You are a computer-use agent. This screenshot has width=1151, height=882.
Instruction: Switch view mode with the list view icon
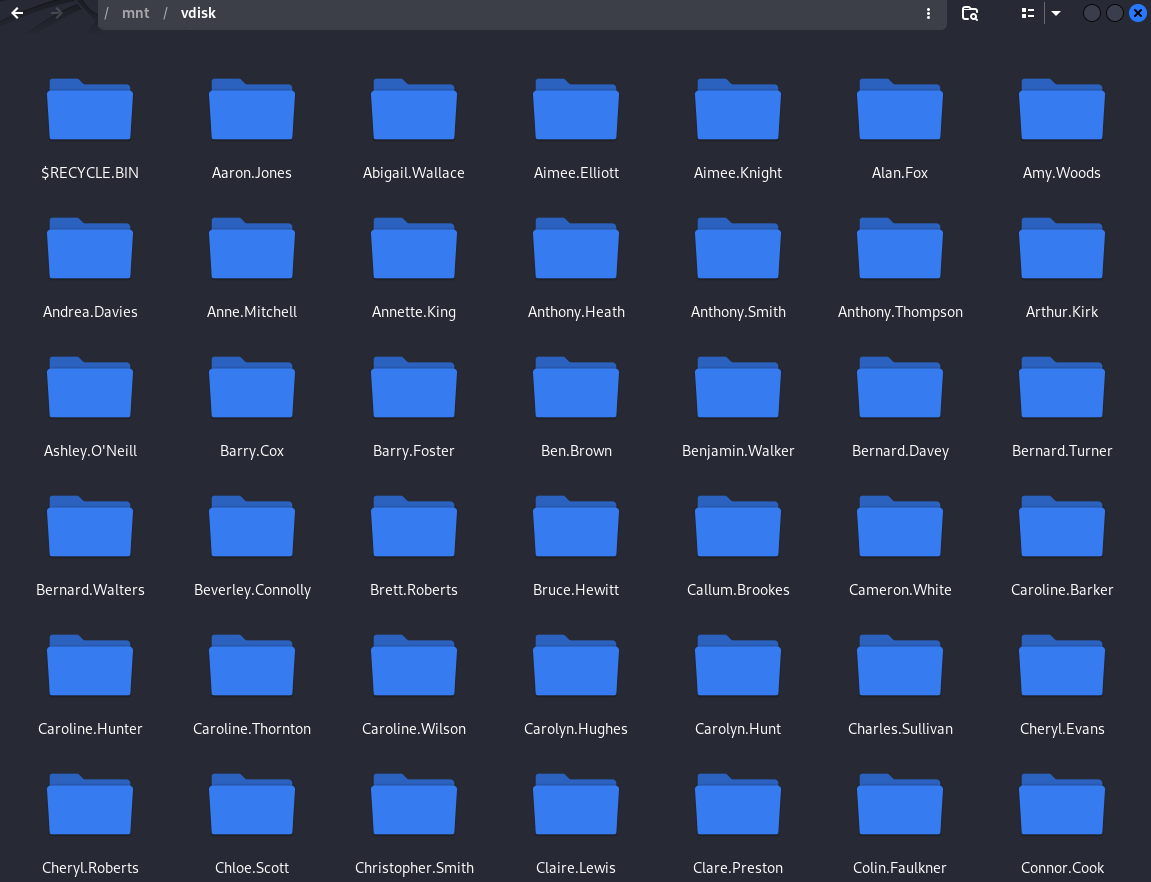[1028, 13]
